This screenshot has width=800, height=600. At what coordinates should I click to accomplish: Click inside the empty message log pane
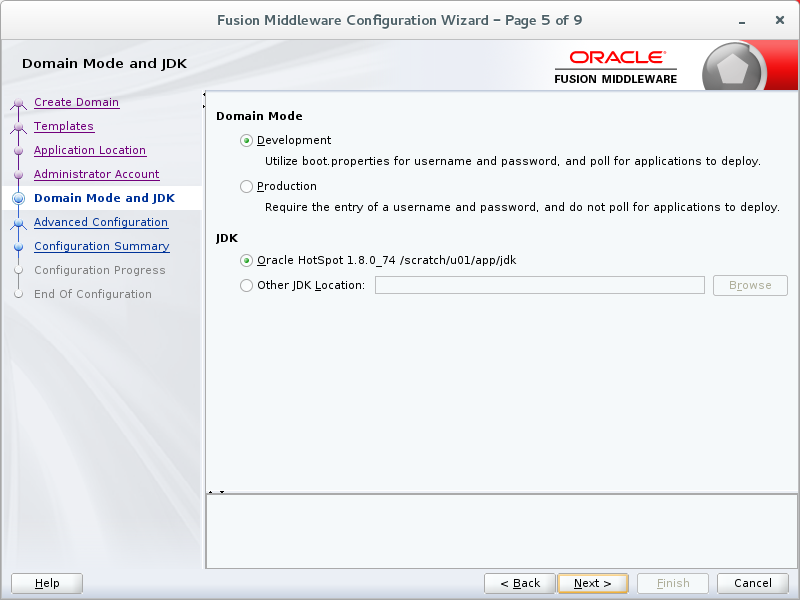502,531
